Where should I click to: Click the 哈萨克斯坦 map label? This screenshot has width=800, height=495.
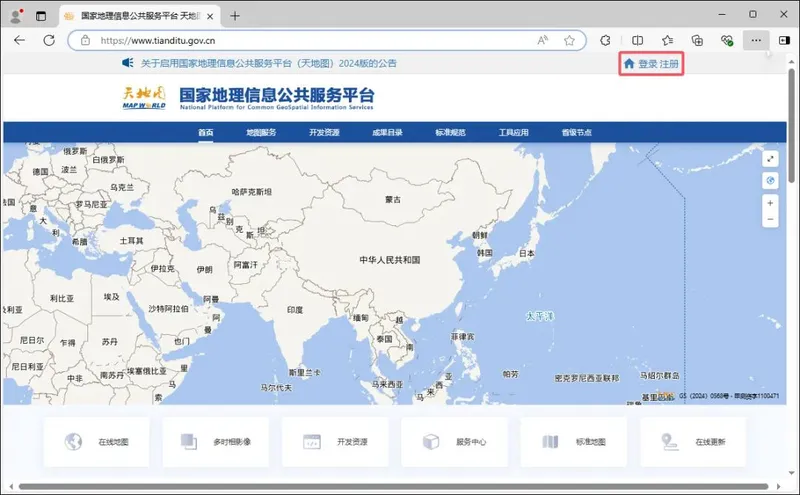252,192
